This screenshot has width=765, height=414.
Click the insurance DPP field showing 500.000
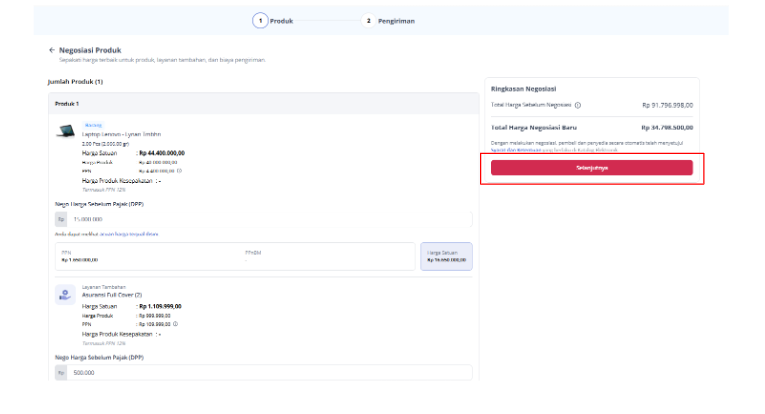(x=263, y=373)
